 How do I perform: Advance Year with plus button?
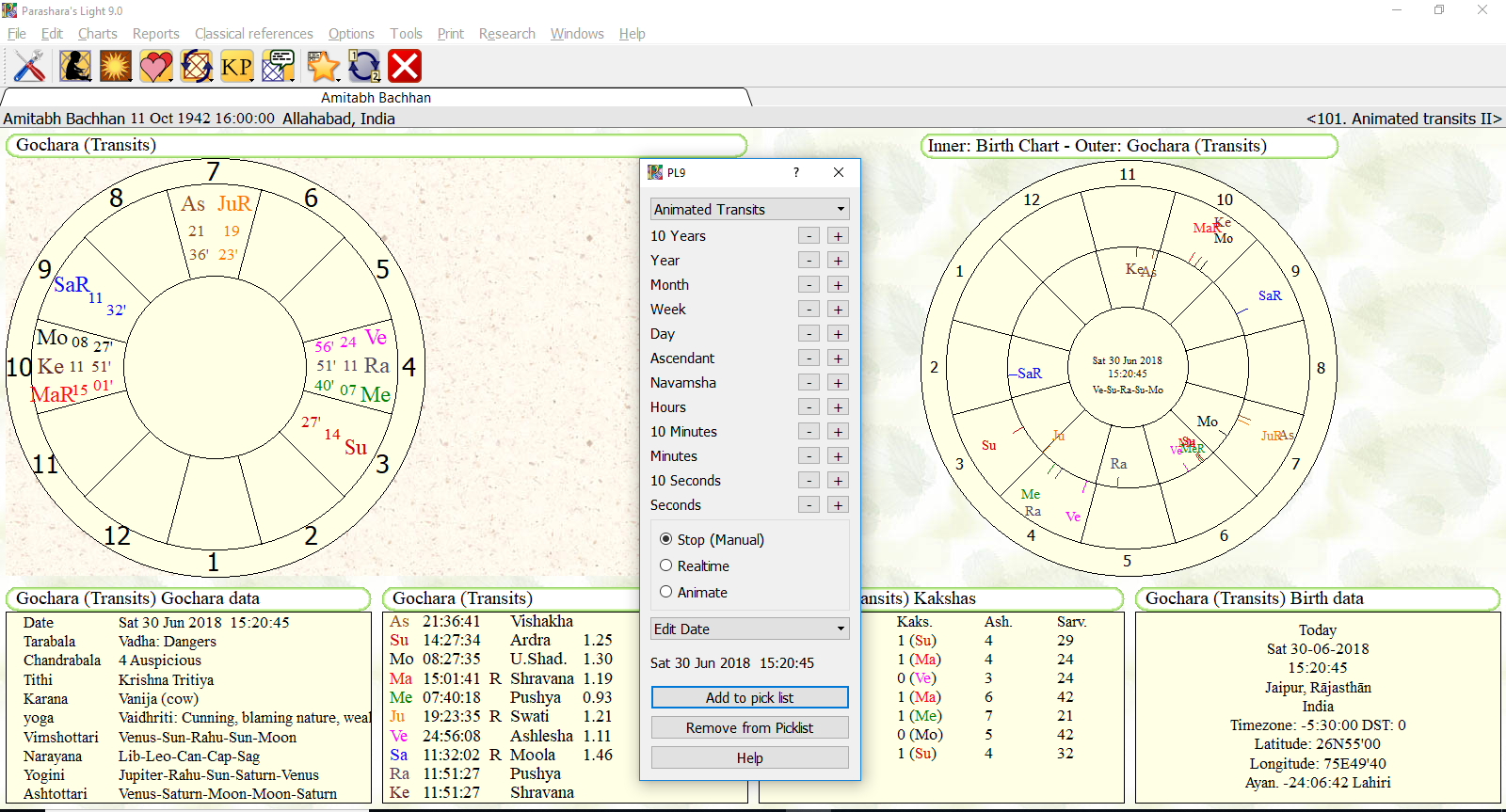click(x=839, y=261)
